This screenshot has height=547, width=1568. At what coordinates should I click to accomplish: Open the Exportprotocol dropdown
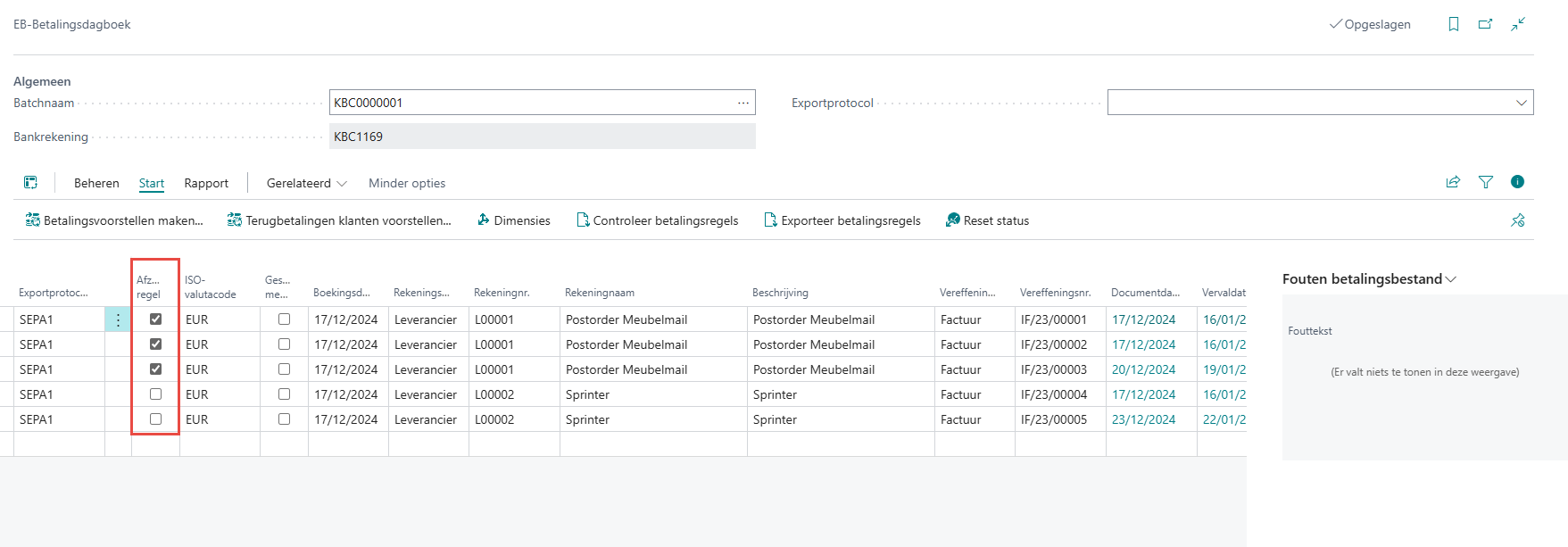1521,103
